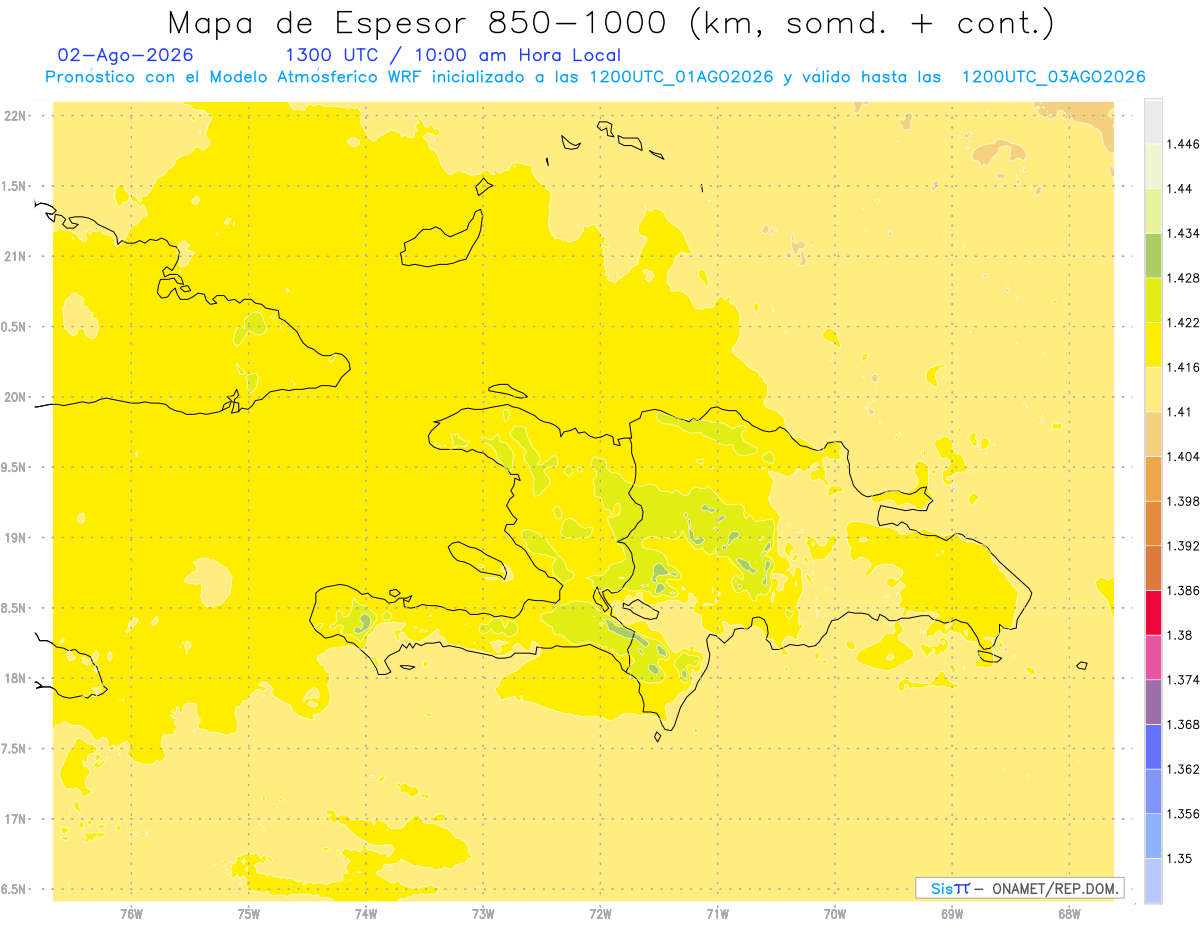The height and width of the screenshot is (927, 1200).
Task: Select the forecast date '02-Ago-2026'
Action: [126, 55]
